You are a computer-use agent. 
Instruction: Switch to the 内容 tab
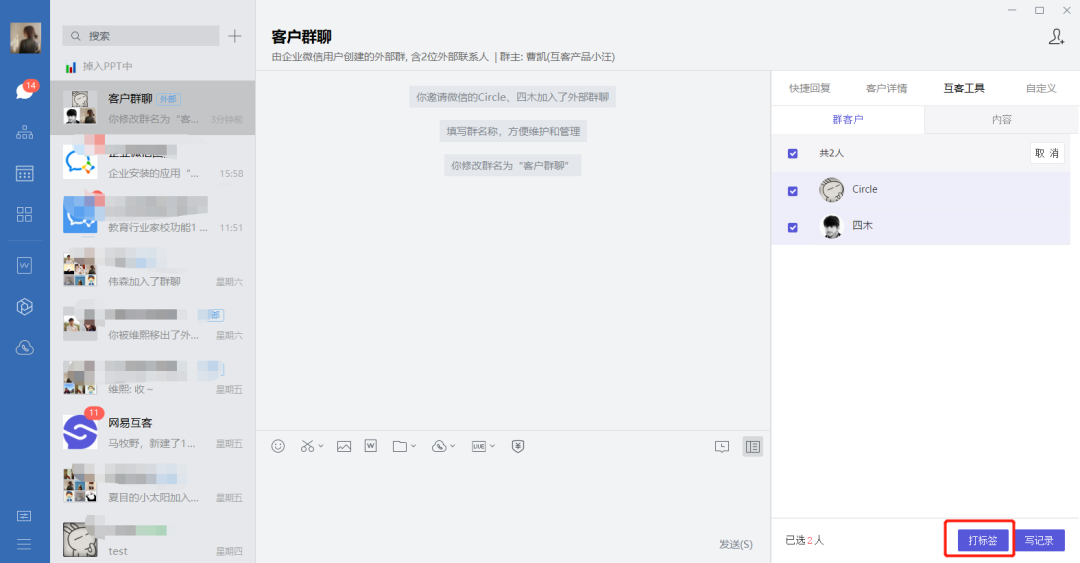click(x=1001, y=119)
